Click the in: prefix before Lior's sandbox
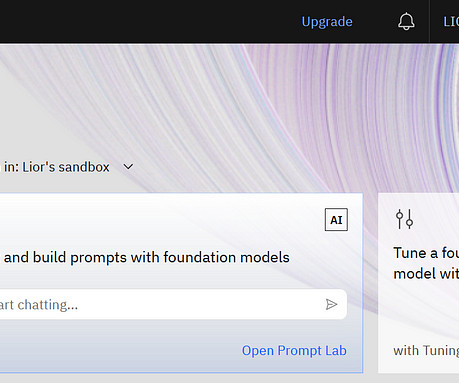This screenshot has width=459, height=383. coord(12,167)
